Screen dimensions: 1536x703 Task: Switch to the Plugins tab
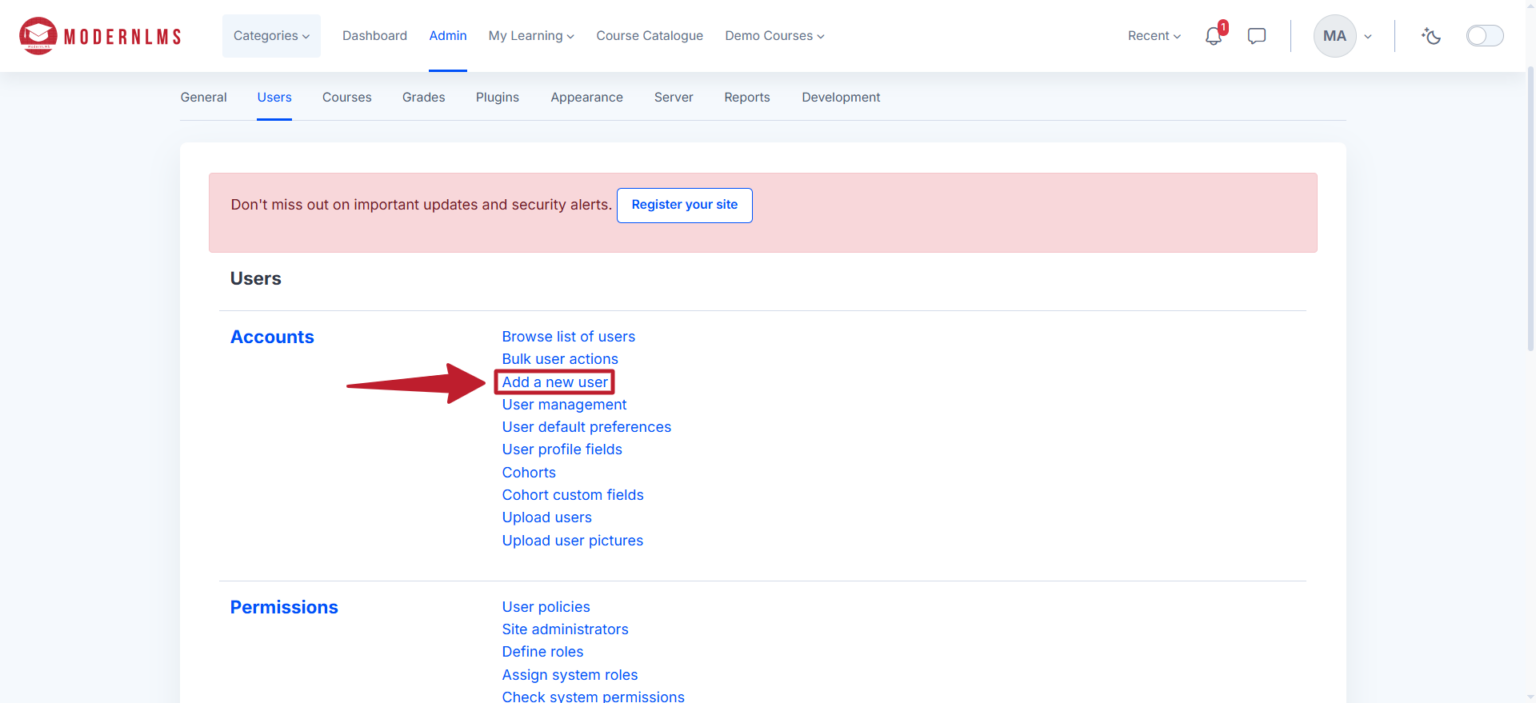point(497,97)
